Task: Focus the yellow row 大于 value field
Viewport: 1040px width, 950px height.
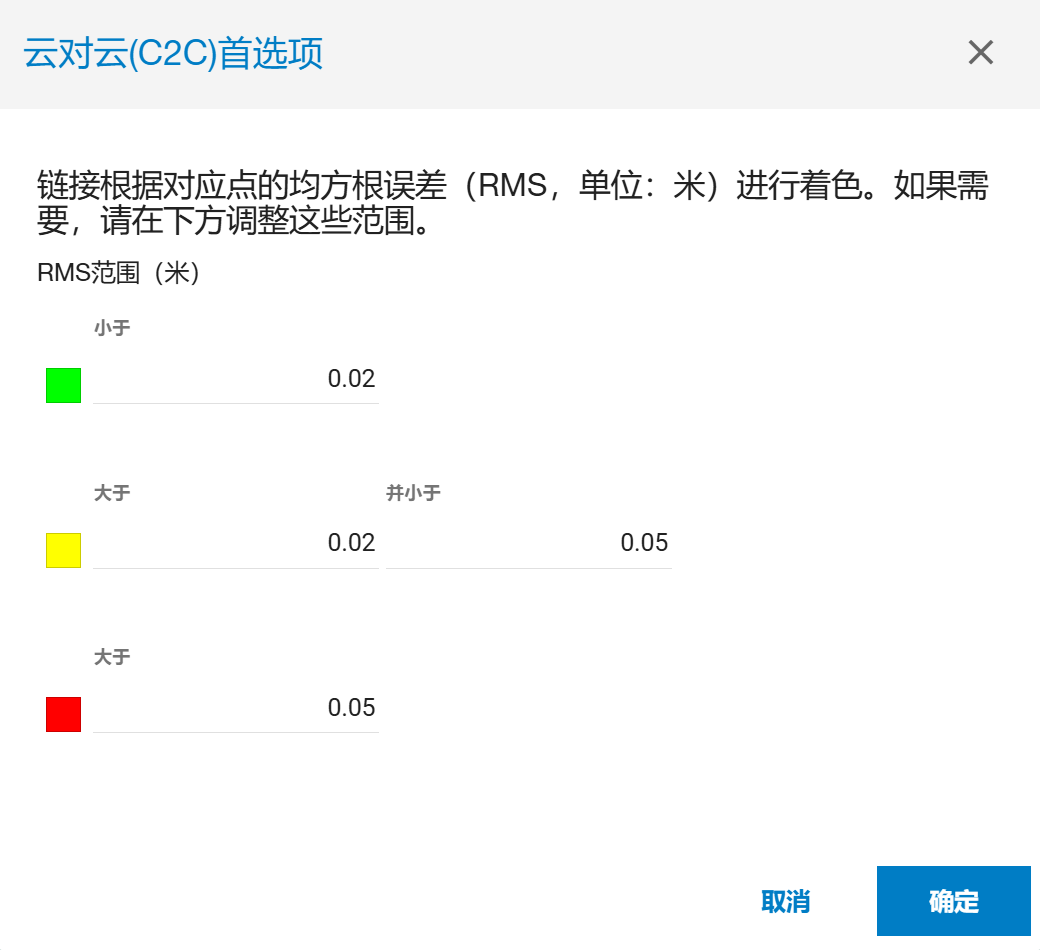Action: pyautogui.click(x=236, y=543)
